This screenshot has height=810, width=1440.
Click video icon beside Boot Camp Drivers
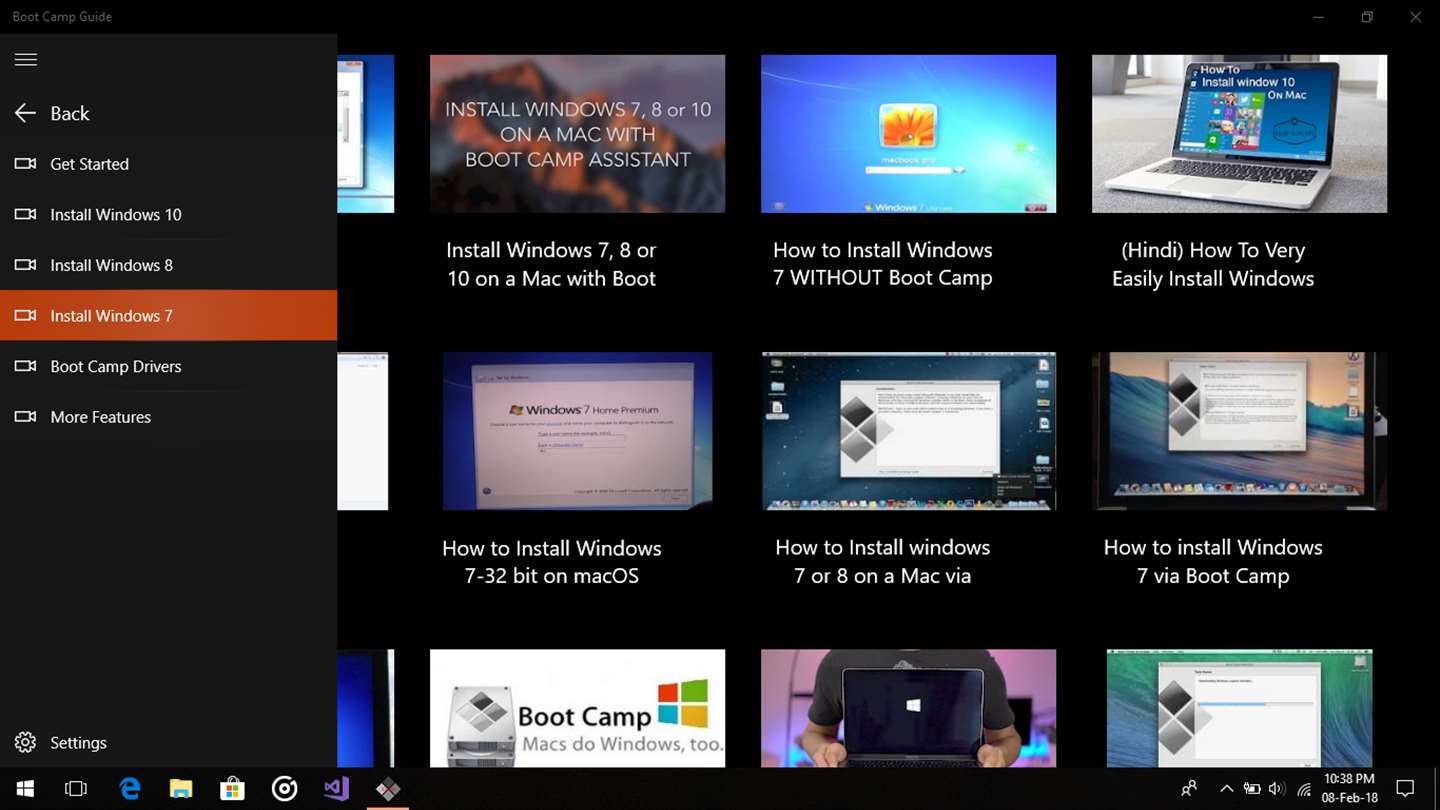click(x=25, y=366)
